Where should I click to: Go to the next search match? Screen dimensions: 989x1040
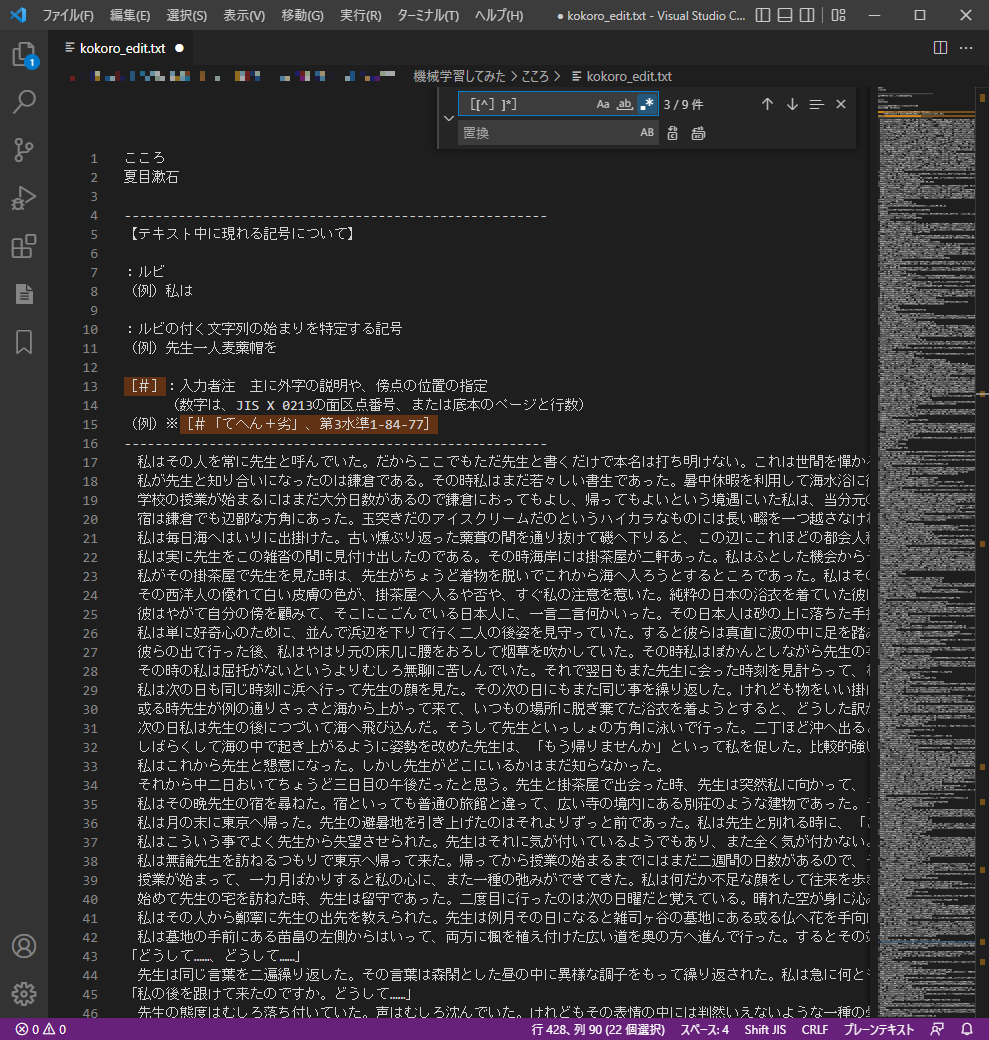(x=792, y=104)
